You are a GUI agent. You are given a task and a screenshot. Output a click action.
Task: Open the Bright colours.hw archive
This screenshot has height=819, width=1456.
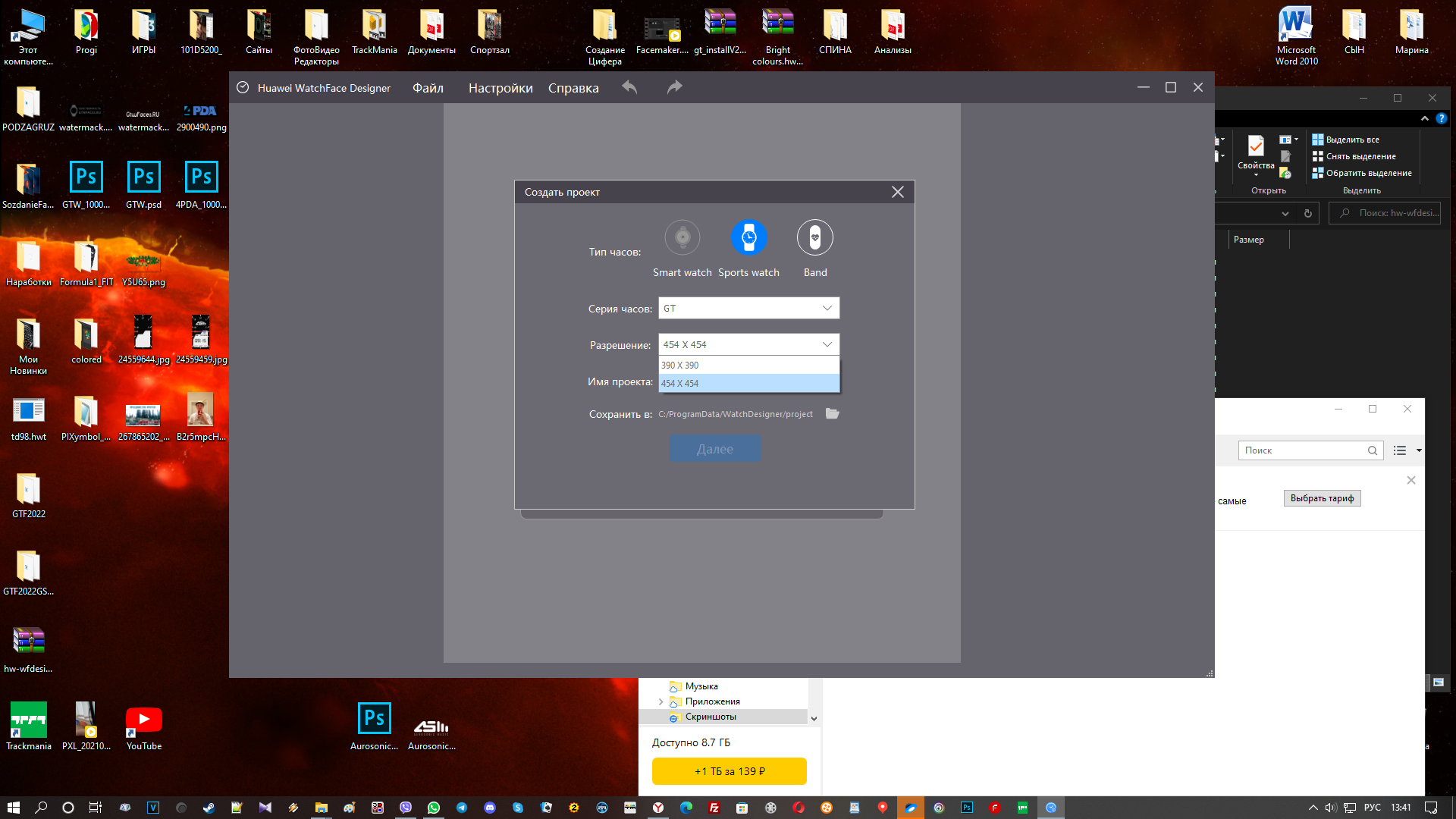pyautogui.click(x=777, y=38)
